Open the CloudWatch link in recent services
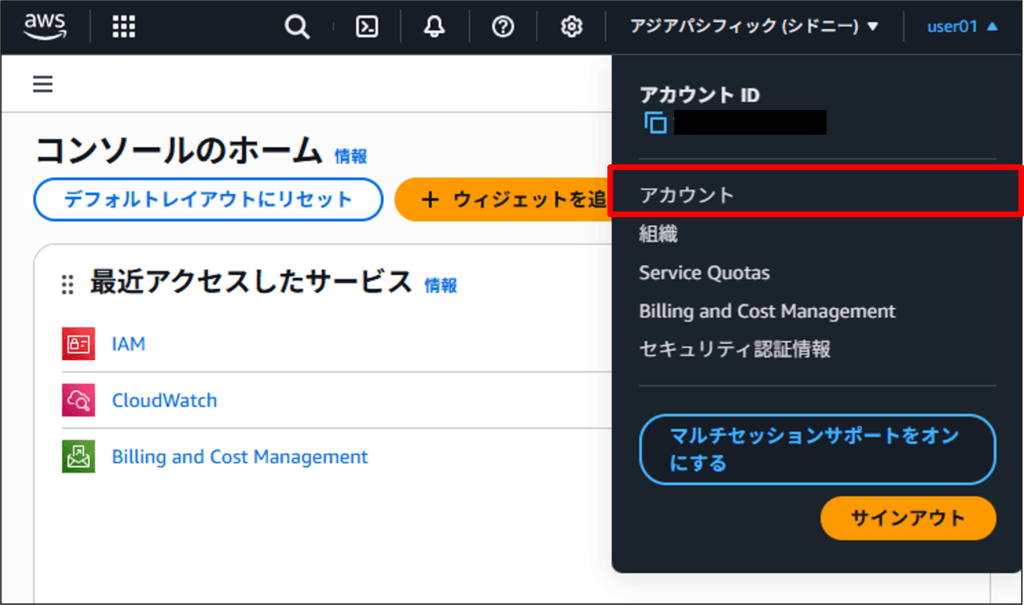The image size is (1024, 605). (x=165, y=400)
